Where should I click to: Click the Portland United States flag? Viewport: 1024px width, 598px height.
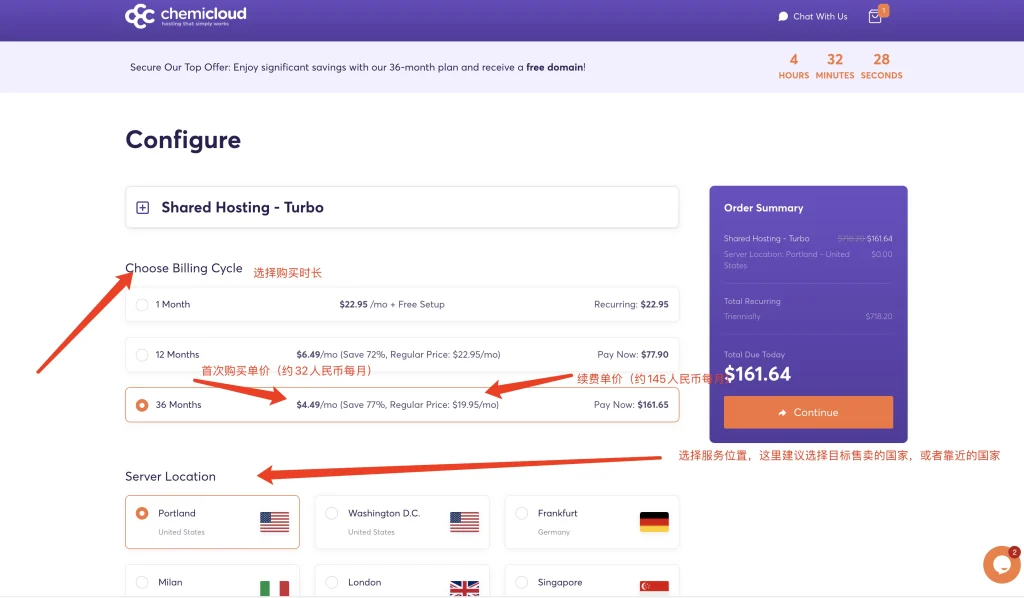[x=274, y=522]
